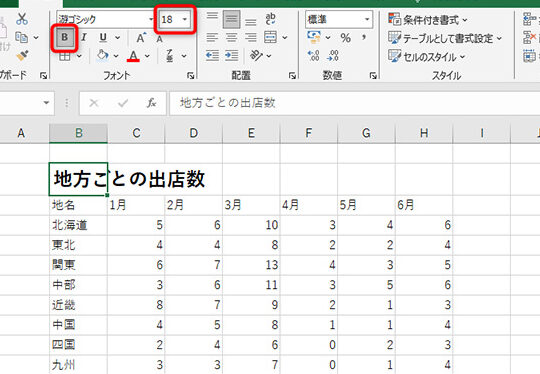Image resolution: width=540 pixels, height=374 pixels.
Task: Apply Comma style
Action: point(364,38)
